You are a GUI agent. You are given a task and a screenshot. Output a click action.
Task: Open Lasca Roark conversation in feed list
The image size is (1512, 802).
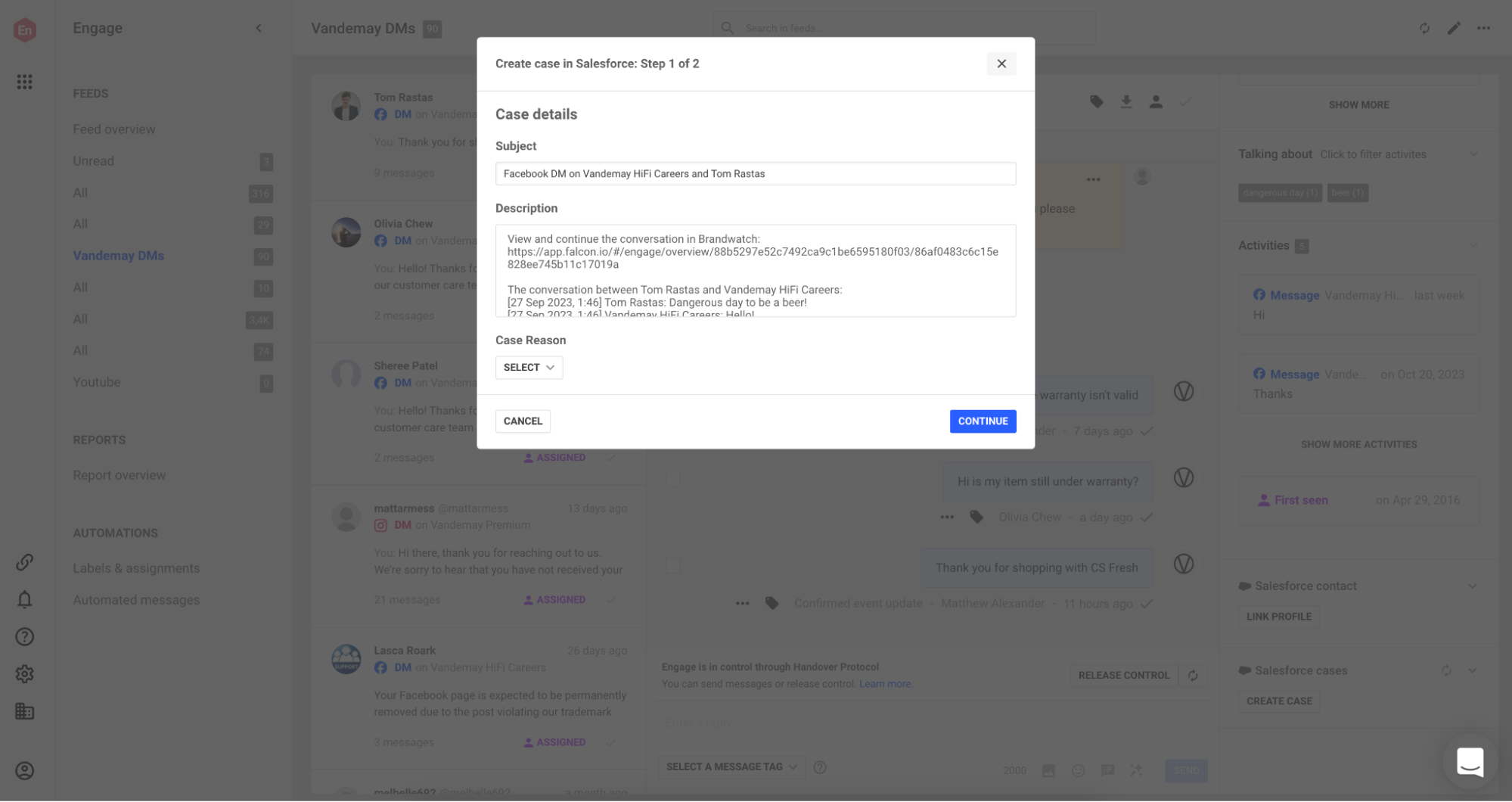tap(479, 697)
